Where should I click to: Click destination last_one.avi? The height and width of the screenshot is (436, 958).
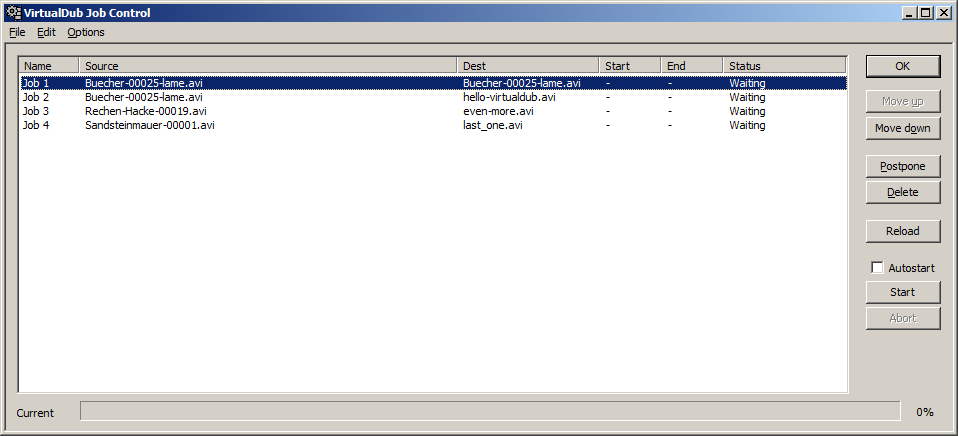tap(493, 125)
